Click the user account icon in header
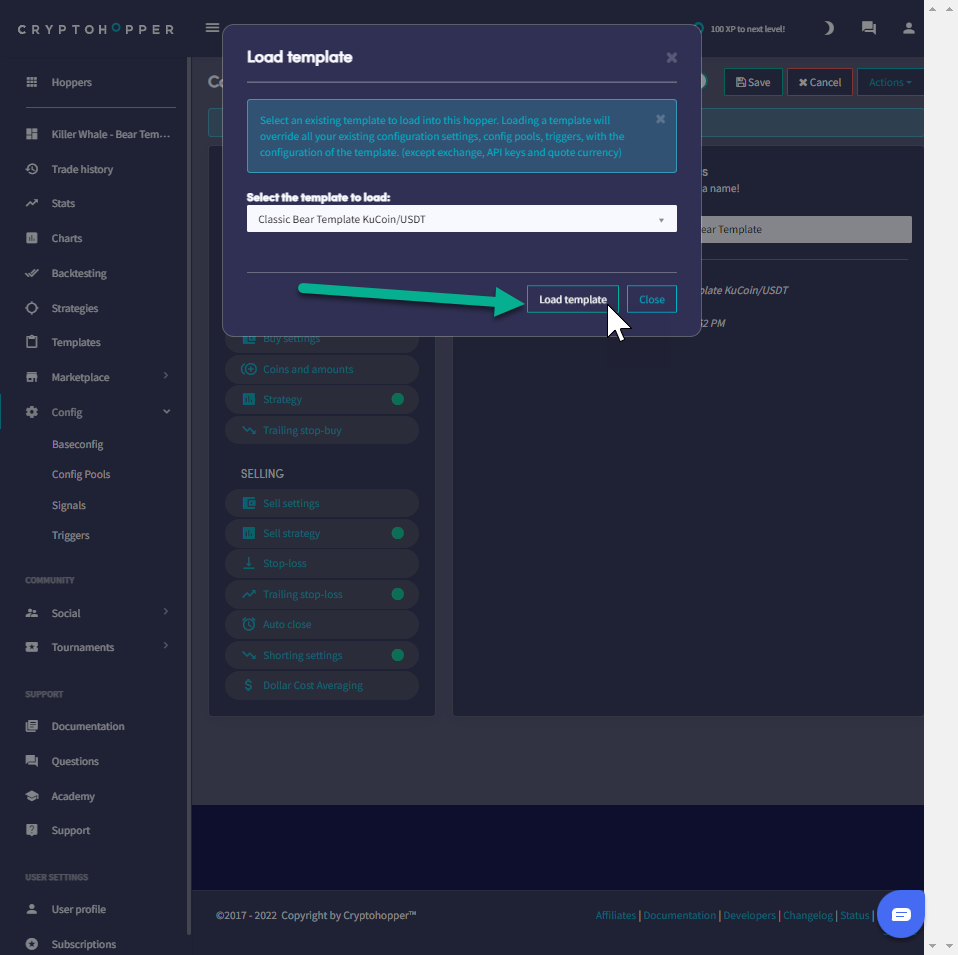 [x=908, y=28]
